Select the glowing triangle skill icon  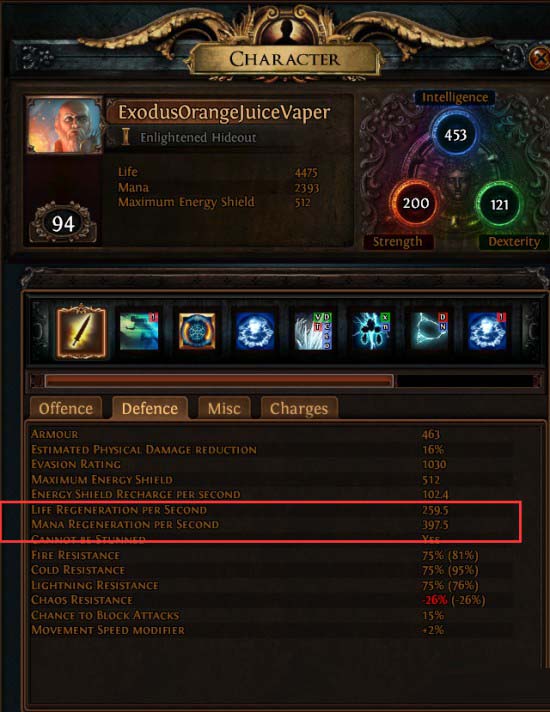(x=430, y=331)
